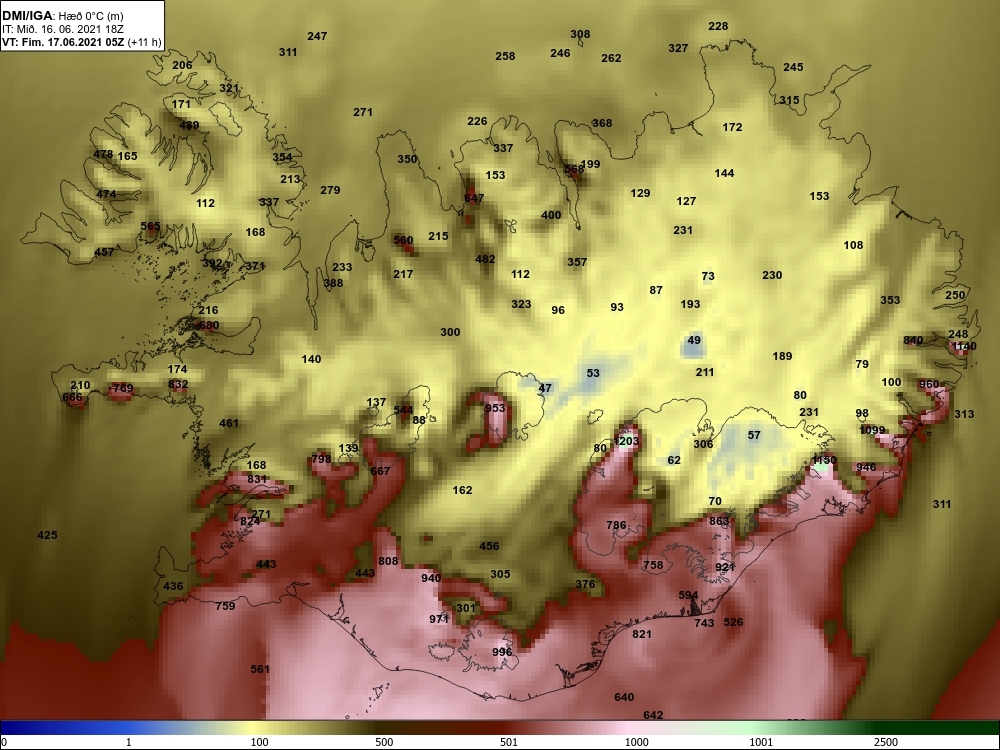Click the legend label 500
Screen dimensions: 1000x750
(x=384, y=742)
